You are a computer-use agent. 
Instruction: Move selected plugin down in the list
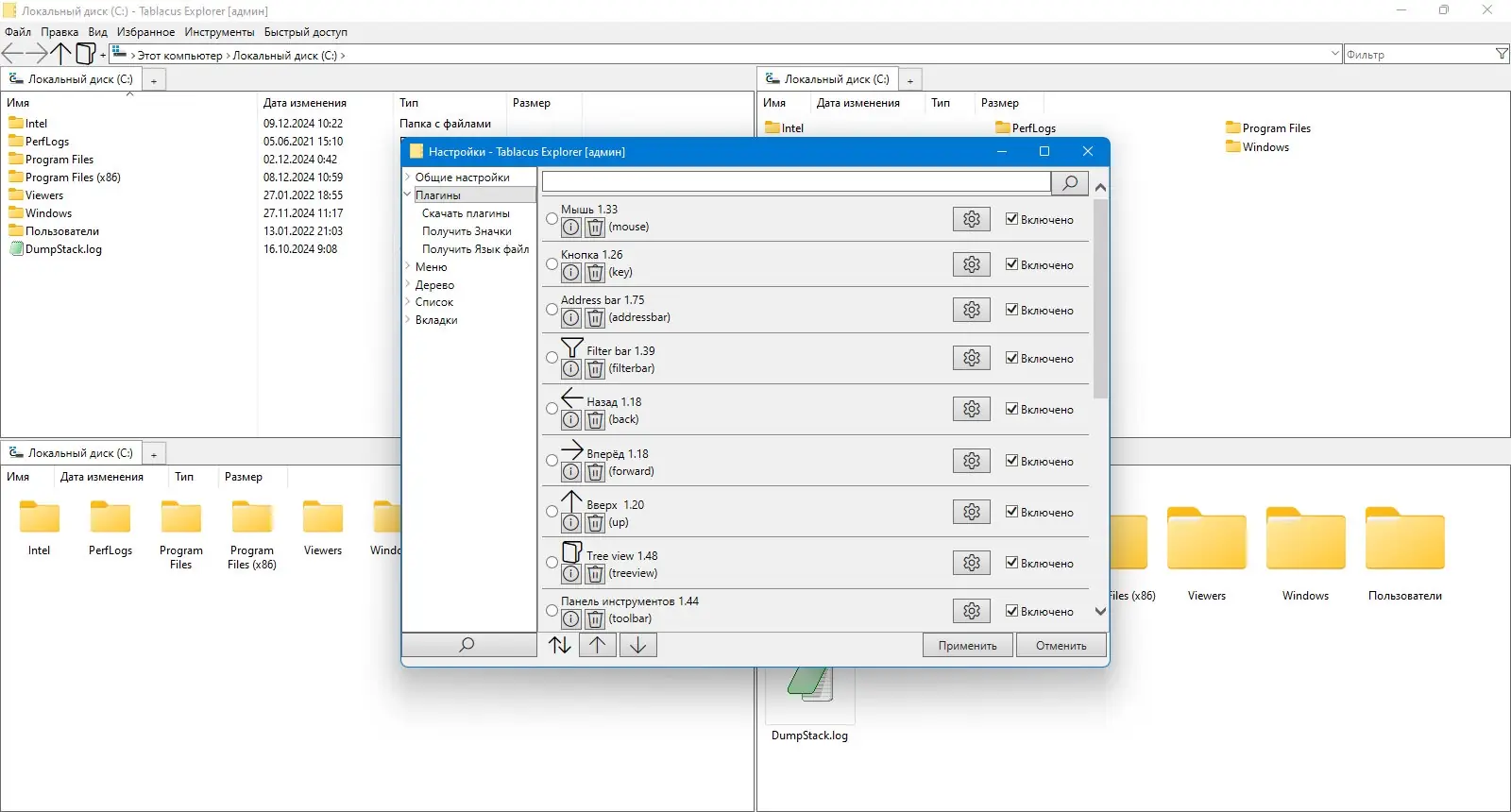click(x=638, y=645)
